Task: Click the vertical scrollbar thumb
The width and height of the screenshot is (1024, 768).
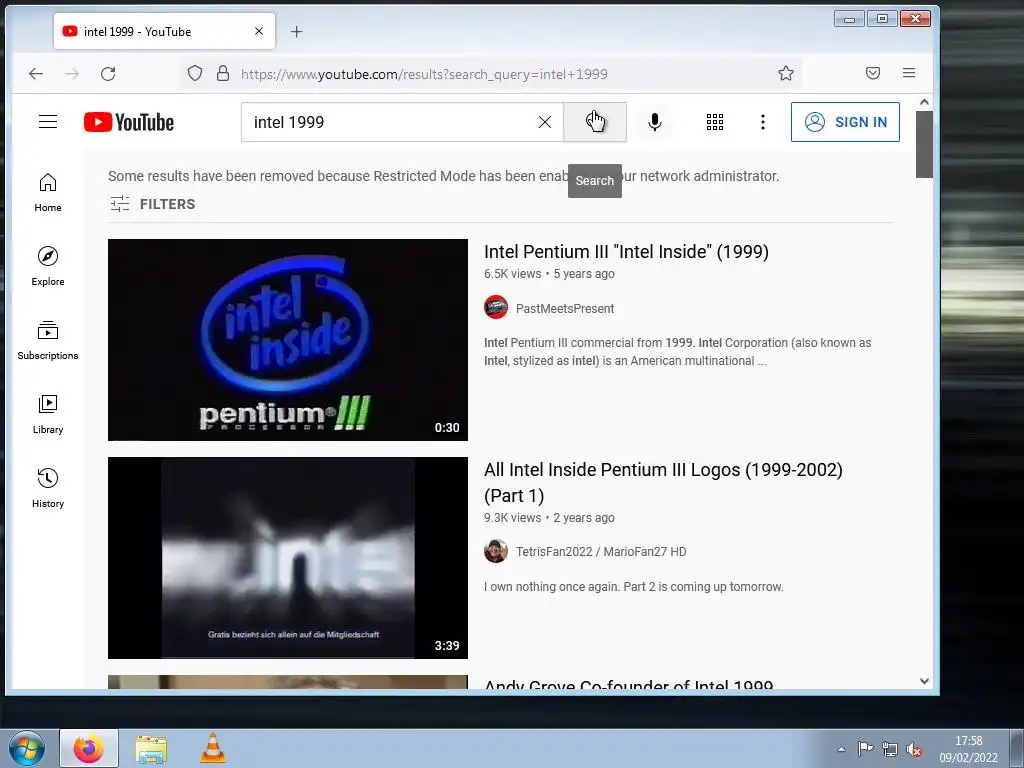Action: click(924, 144)
